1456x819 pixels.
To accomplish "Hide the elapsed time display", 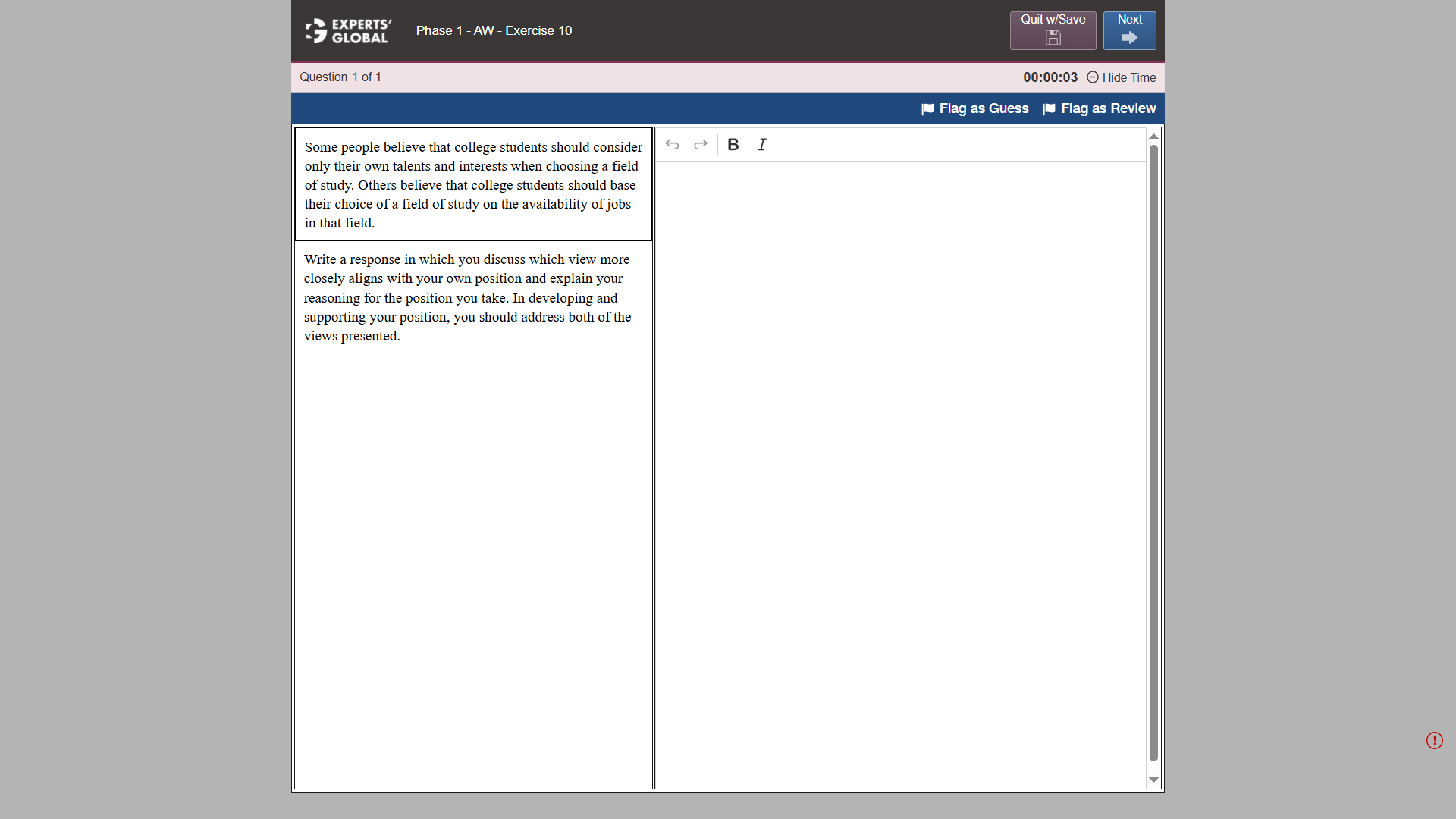I will 1129,77.
